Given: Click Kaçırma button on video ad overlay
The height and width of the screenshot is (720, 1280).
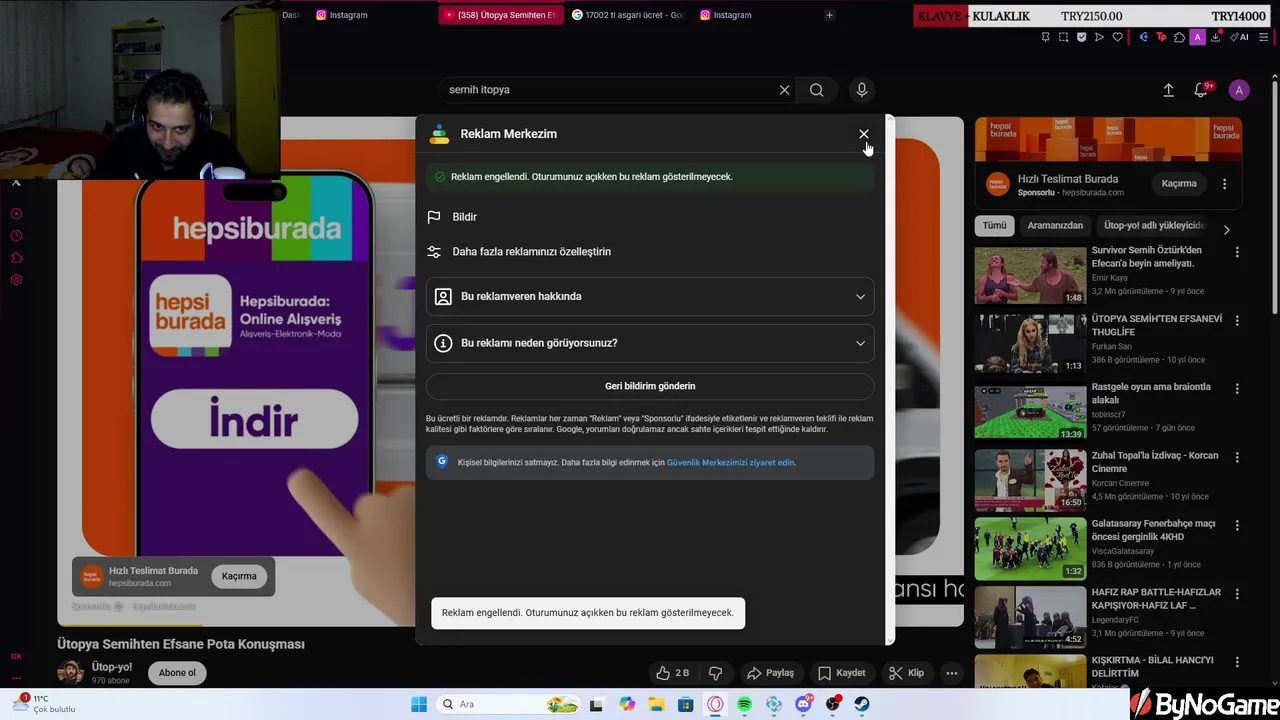Looking at the screenshot, I should pos(239,576).
